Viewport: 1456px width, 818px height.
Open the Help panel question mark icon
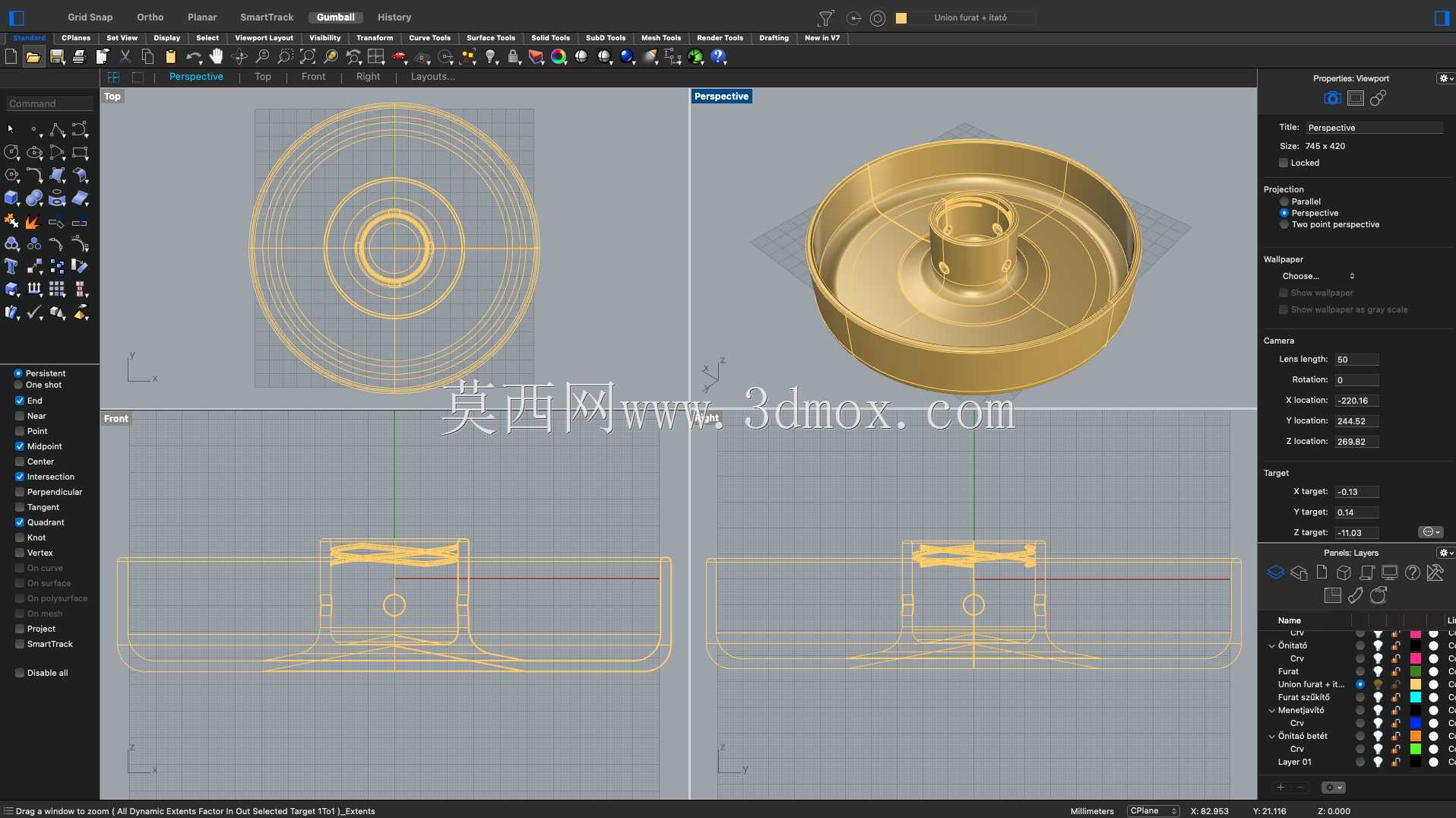1413,572
